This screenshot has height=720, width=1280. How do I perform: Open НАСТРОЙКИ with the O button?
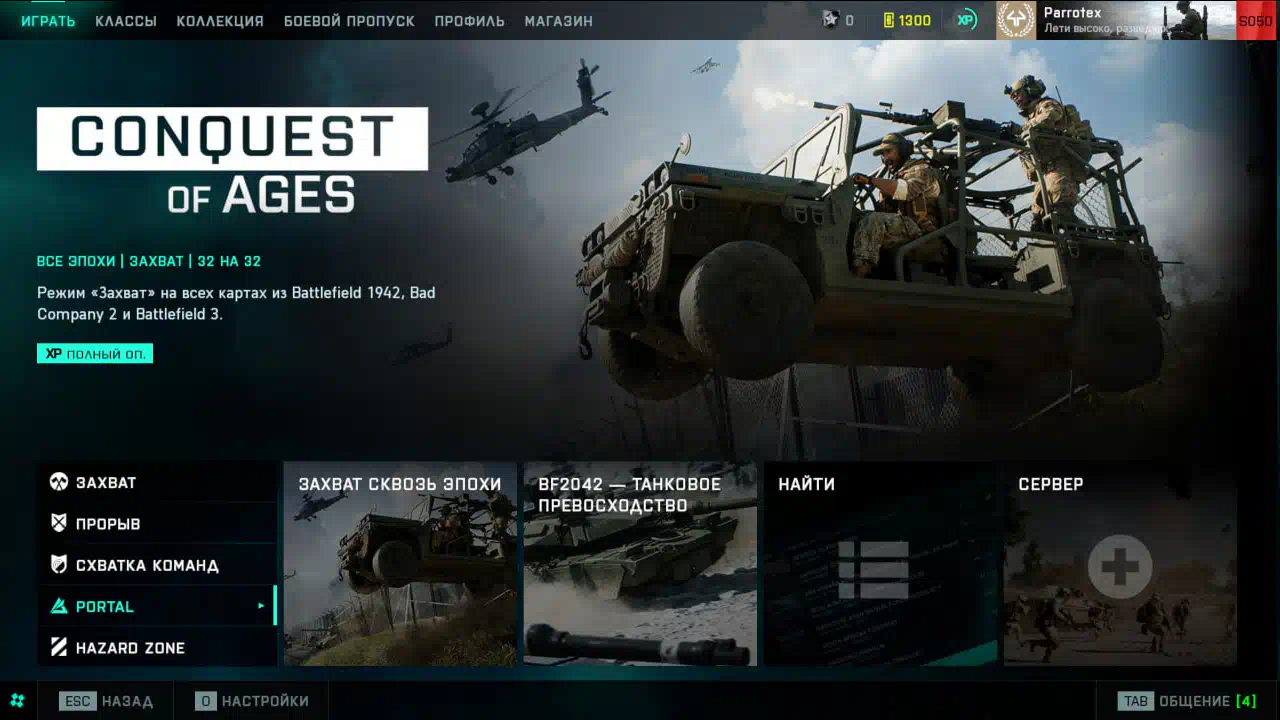click(x=252, y=701)
